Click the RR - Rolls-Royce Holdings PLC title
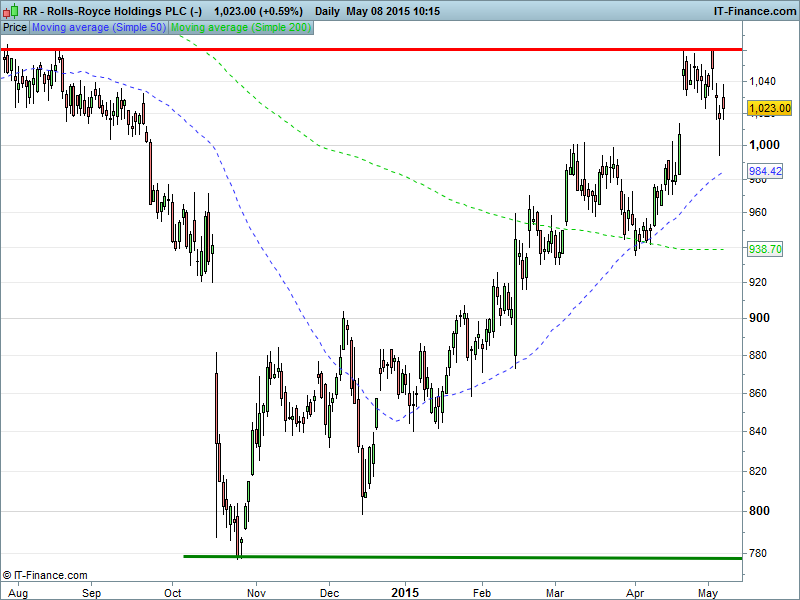This screenshot has width=800, height=600. (112, 11)
